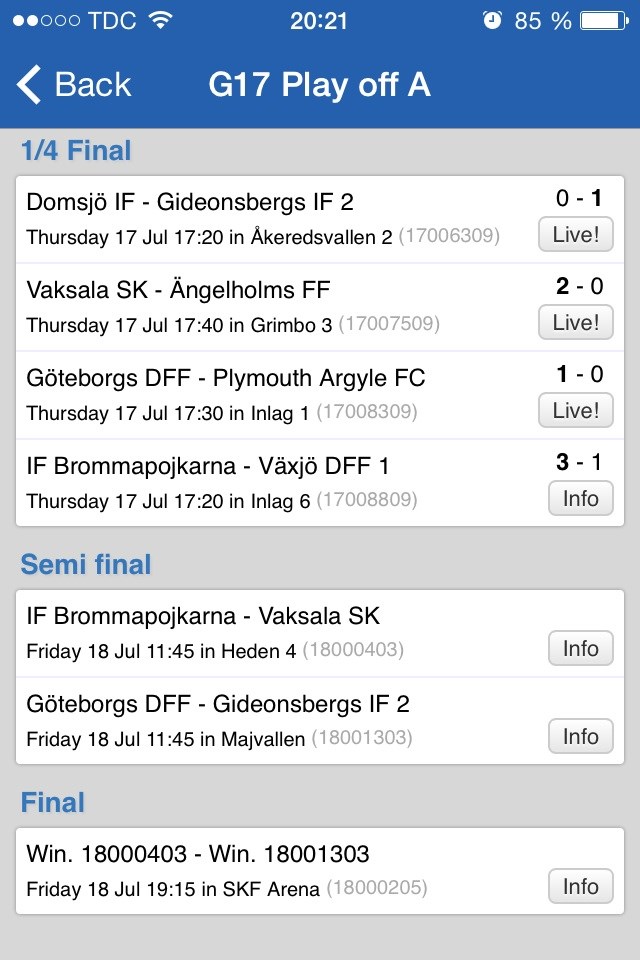
Task: Select the Domsjö IF - Gideonsbergs IF 2 row
Action: [270, 218]
